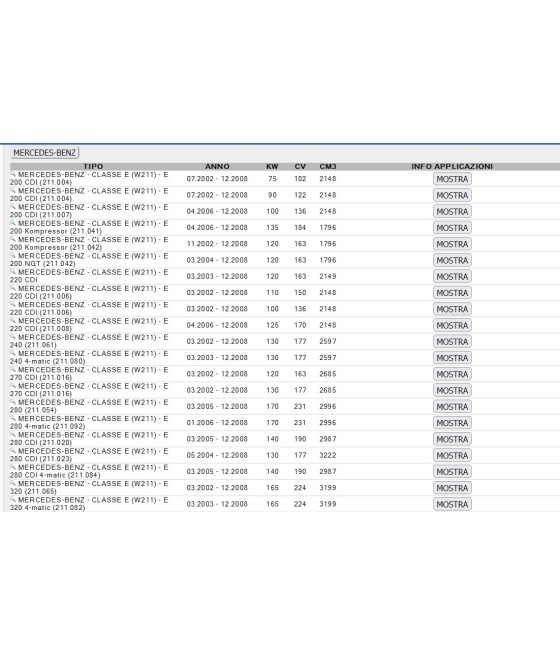Show applications for E 280 CDI 4-matic (211.084)
Screen dimensions: 560x655
452,472
